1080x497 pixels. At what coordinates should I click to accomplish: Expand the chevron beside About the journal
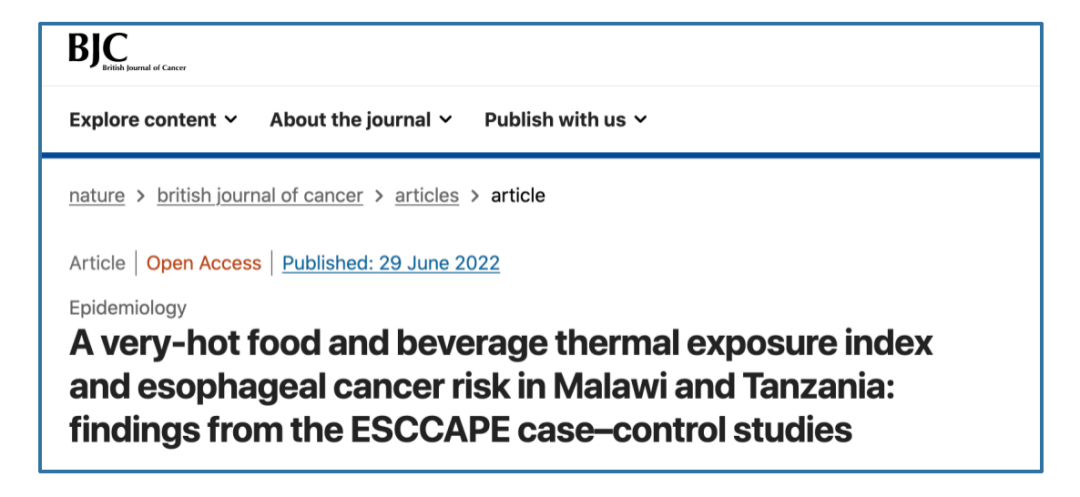click(x=446, y=120)
